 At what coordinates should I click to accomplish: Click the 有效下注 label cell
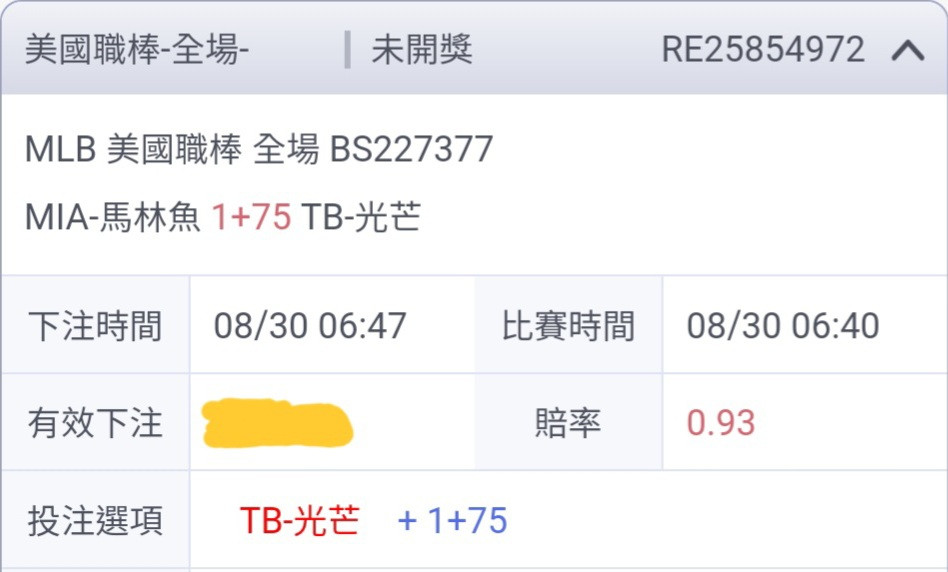pos(96,423)
